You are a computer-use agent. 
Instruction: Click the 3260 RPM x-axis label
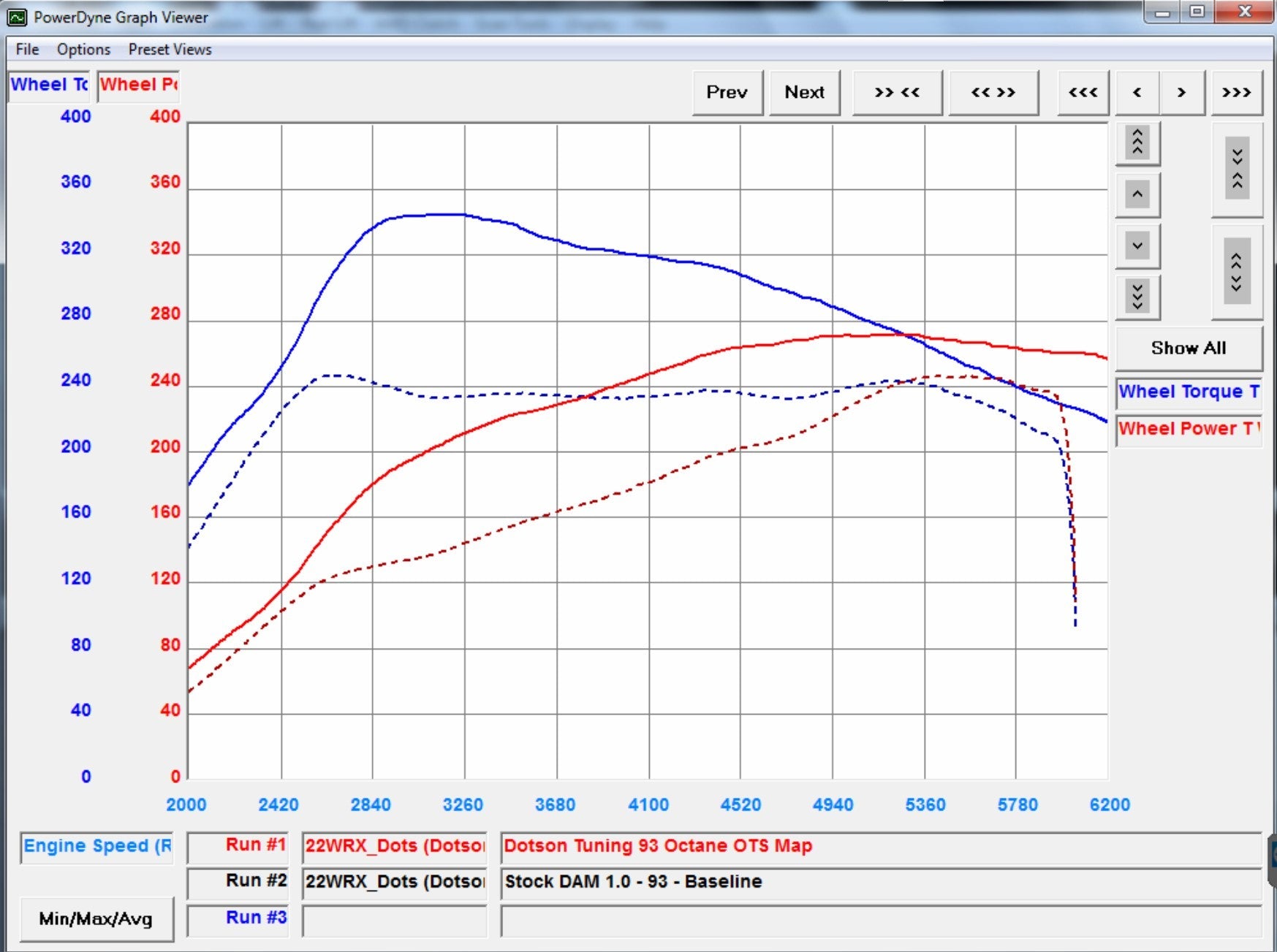pyautogui.click(x=463, y=805)
